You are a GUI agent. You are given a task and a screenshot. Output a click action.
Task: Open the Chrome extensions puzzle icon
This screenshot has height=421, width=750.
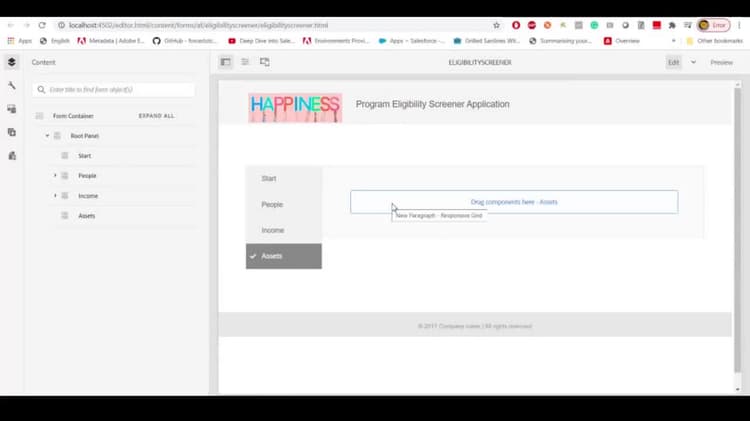pyautogui.click(x=672, y=25)
